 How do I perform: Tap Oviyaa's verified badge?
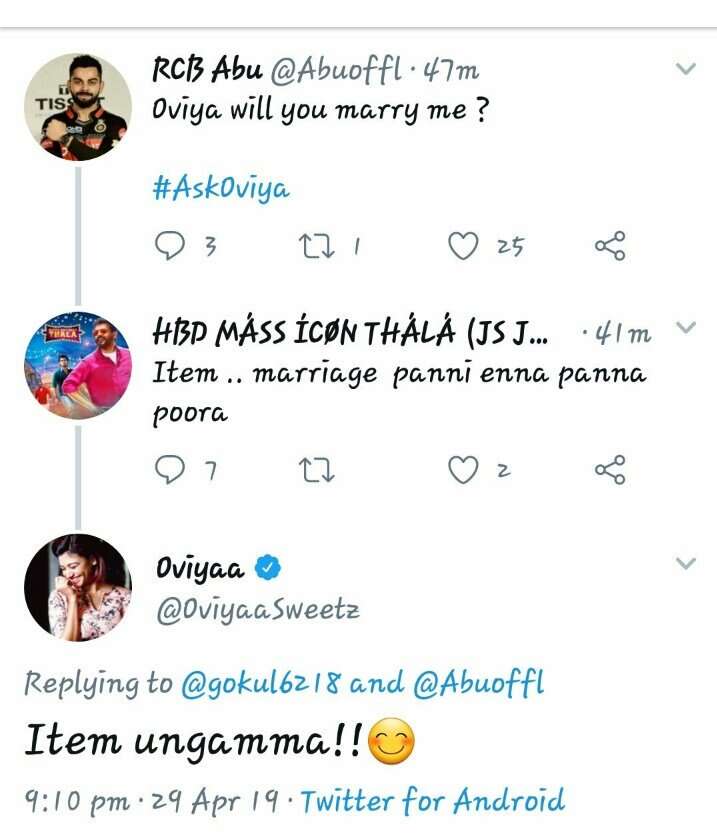coord(267,569)
